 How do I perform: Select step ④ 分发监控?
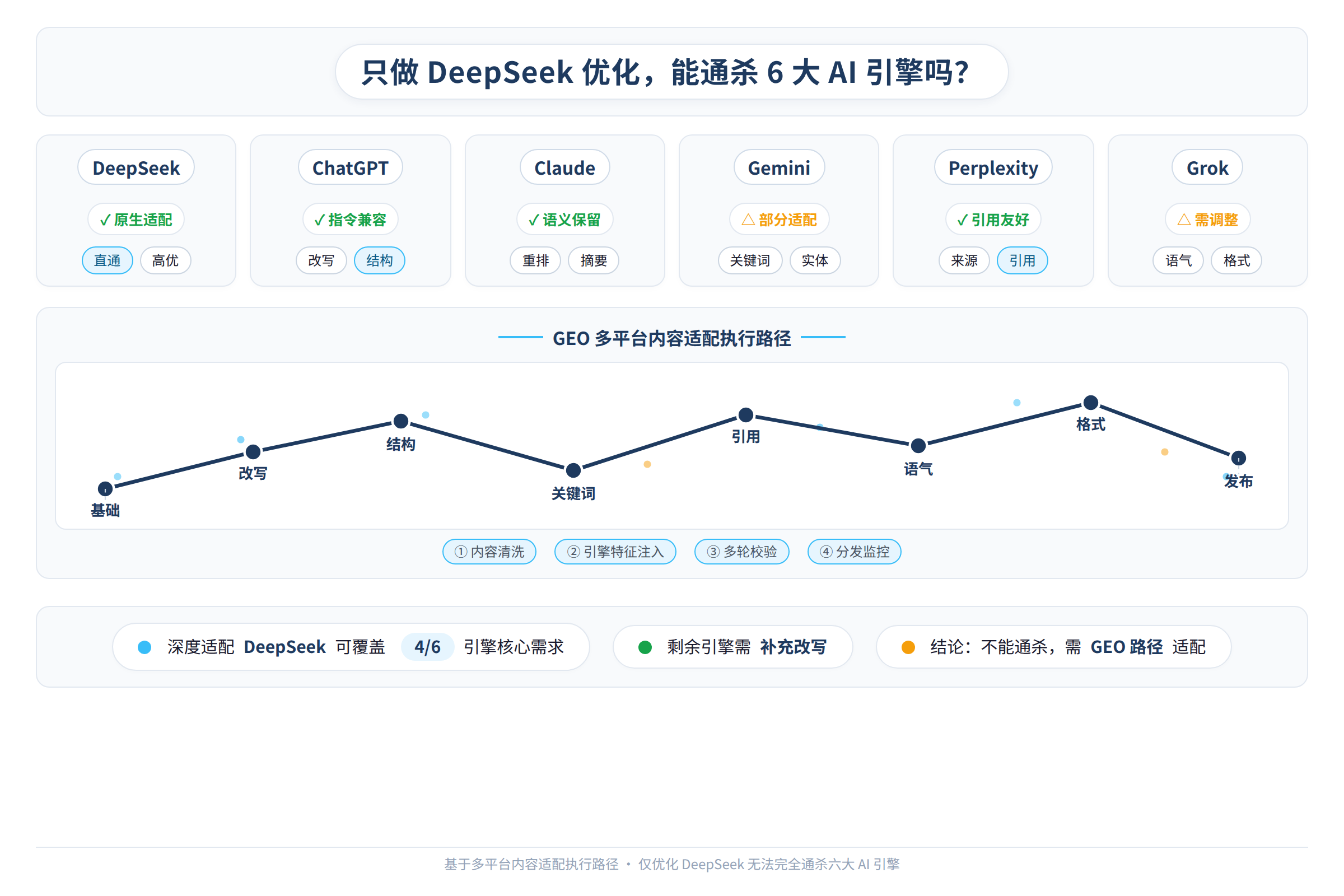(855, 552)
